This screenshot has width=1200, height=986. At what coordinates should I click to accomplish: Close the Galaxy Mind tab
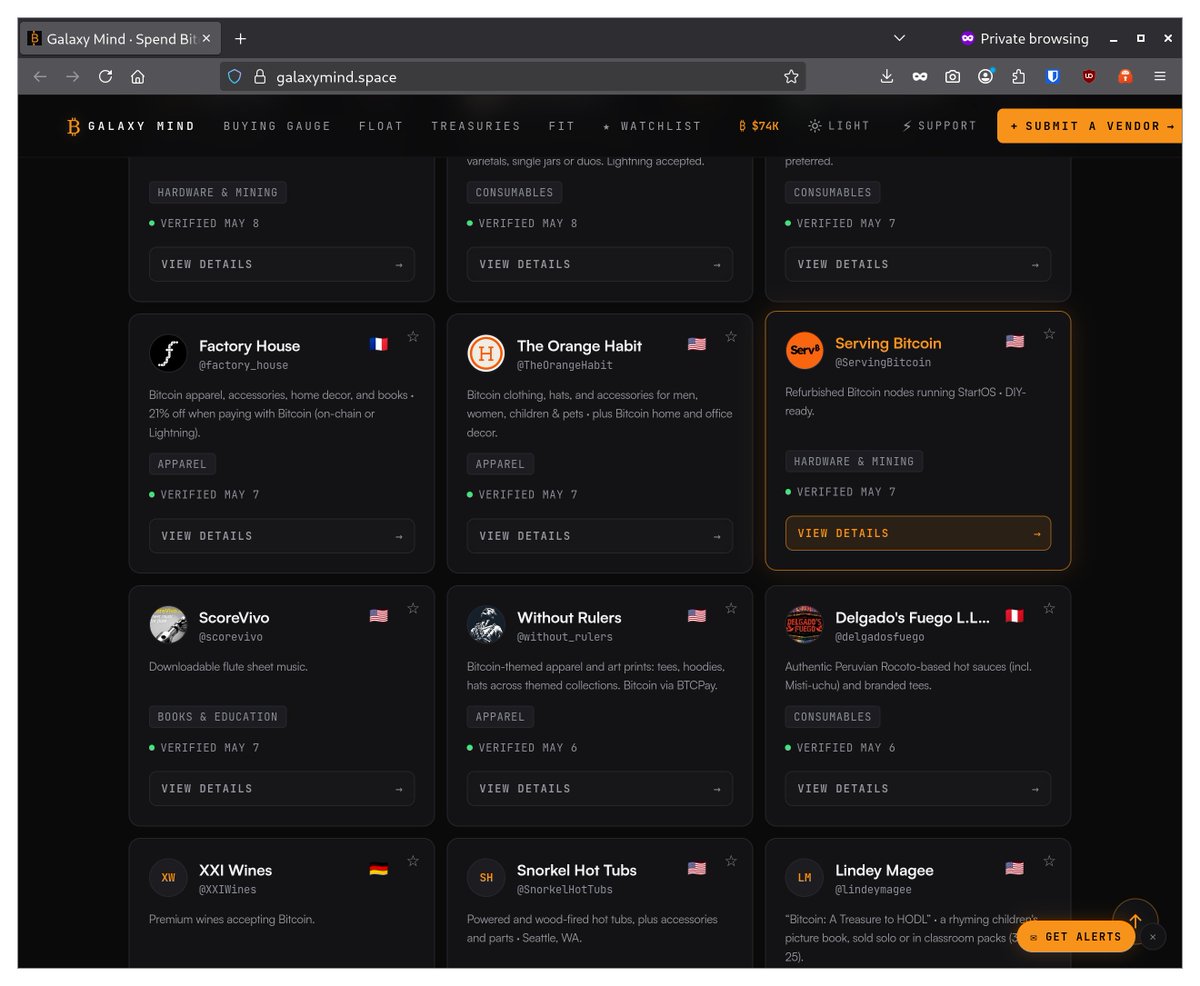click(x=206, y=38)
